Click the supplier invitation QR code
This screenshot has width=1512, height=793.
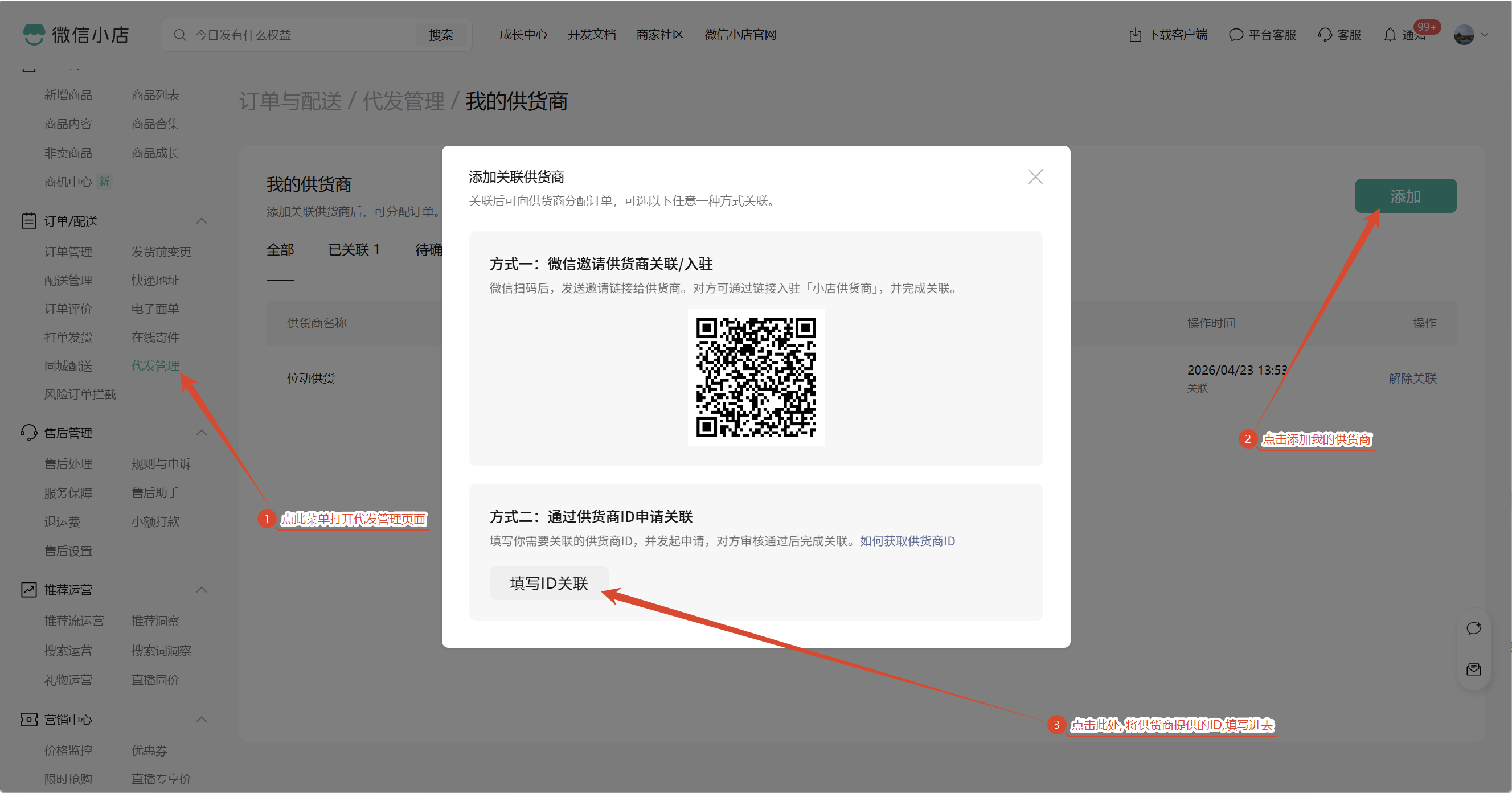[x=756, y=377]
